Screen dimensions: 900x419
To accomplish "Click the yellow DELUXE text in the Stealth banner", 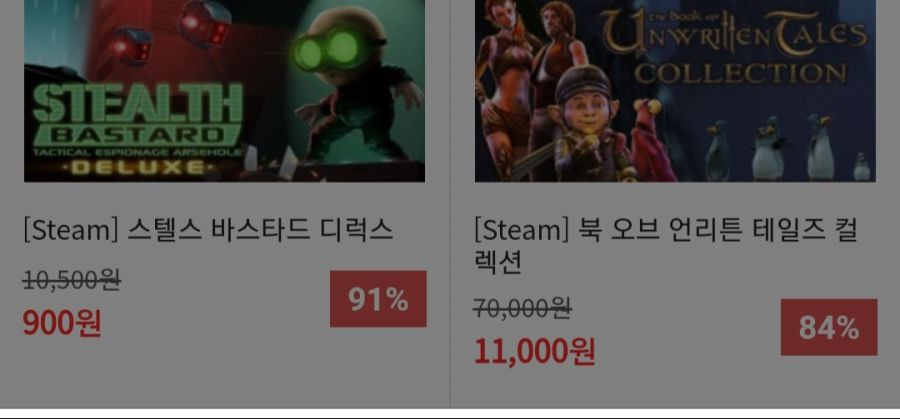I will pos(138,167).
